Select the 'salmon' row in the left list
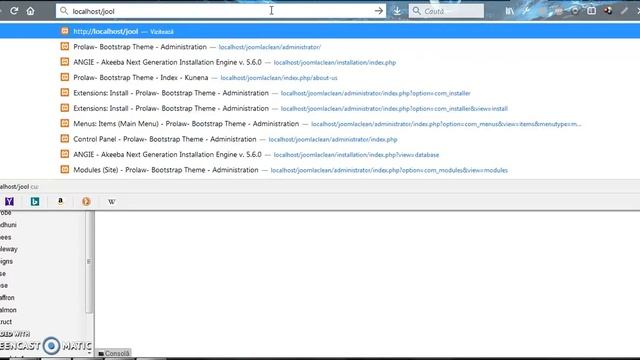640x360 pixels. [8, 310]
